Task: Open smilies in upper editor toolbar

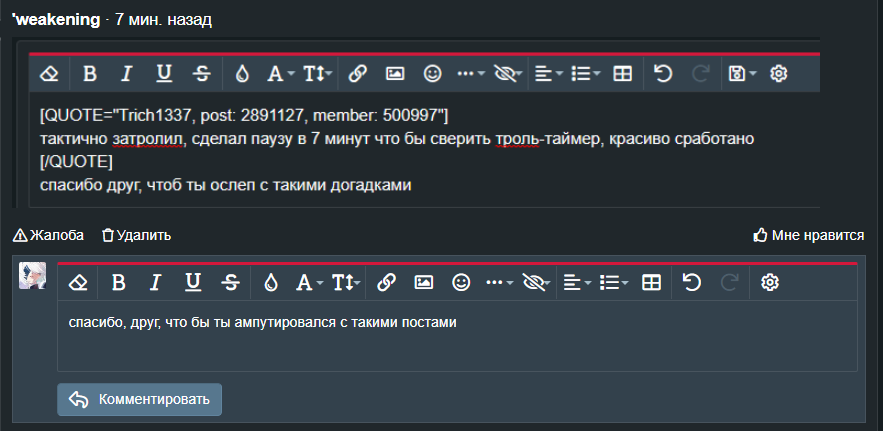Action: (432, 74)
